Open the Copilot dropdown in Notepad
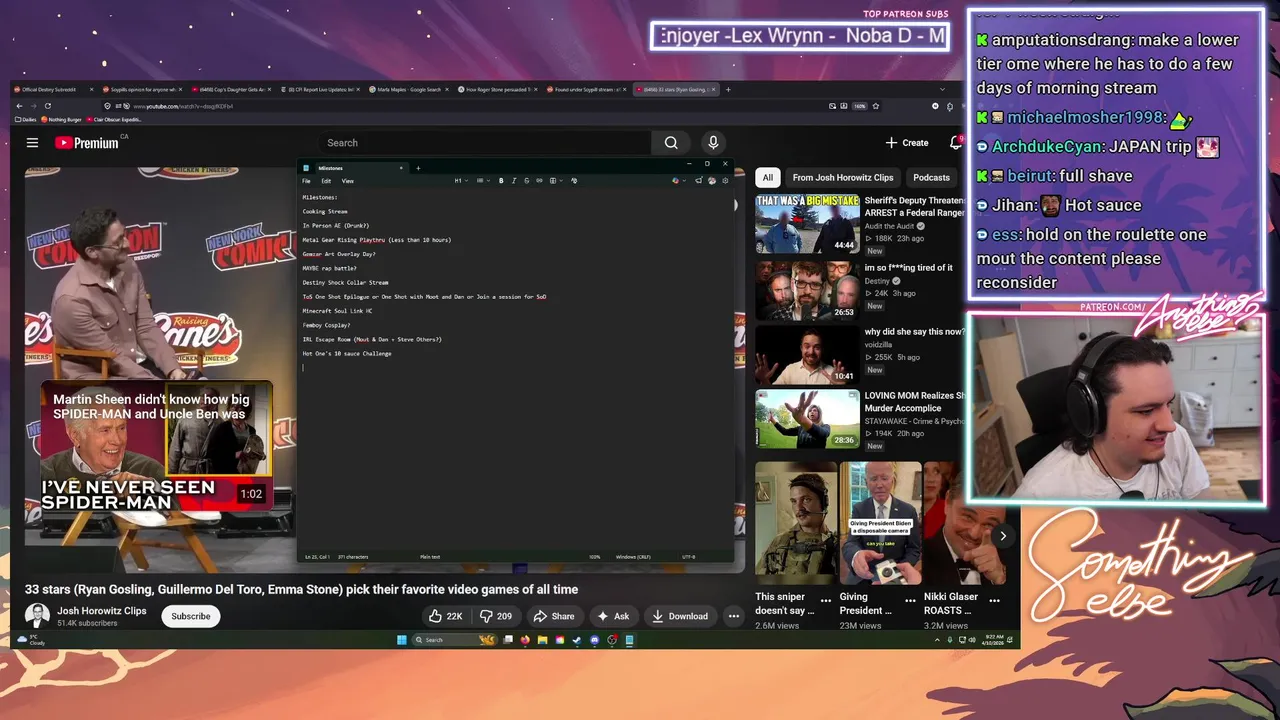The image size is (1280, 720). click(x=679, y=181)
